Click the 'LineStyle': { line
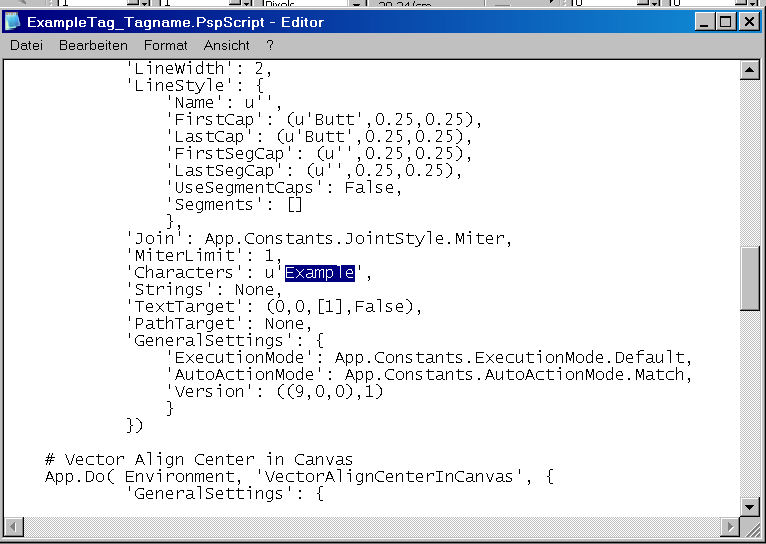766x544 pixels. (195, 85)
